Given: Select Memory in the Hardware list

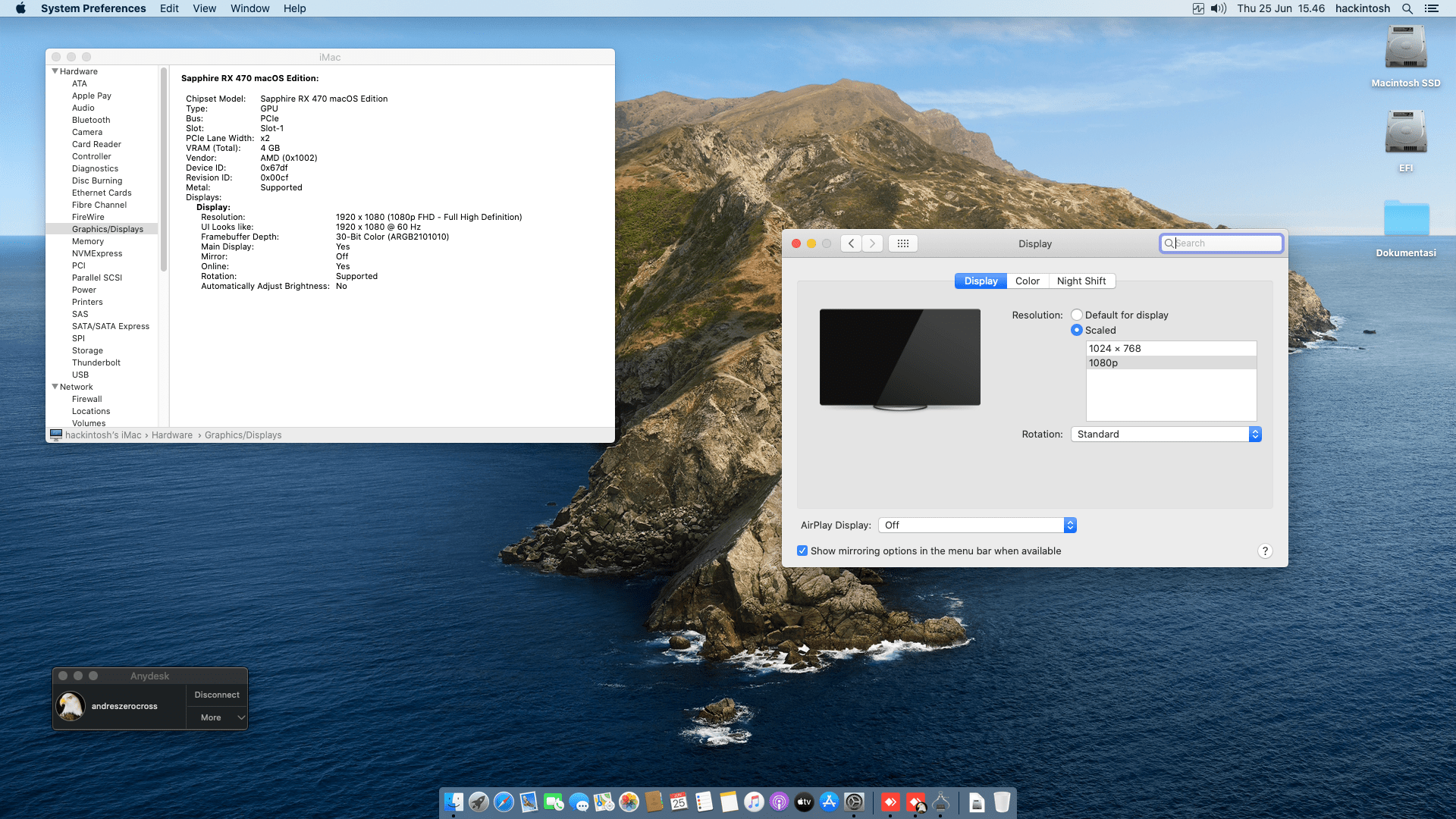Looking at the screenshot, I should click(x=88, y=241).
